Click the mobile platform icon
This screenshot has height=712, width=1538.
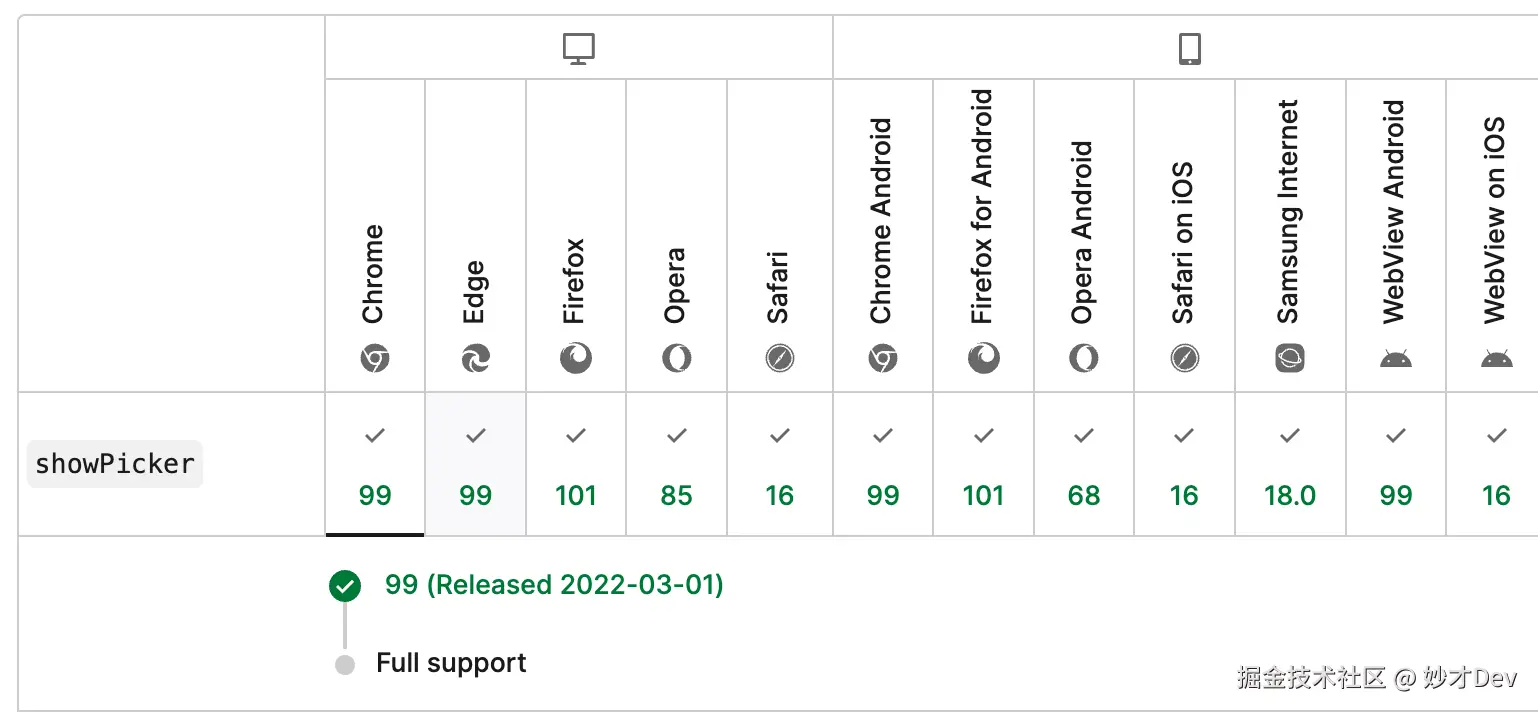(x=1189, y=48)
